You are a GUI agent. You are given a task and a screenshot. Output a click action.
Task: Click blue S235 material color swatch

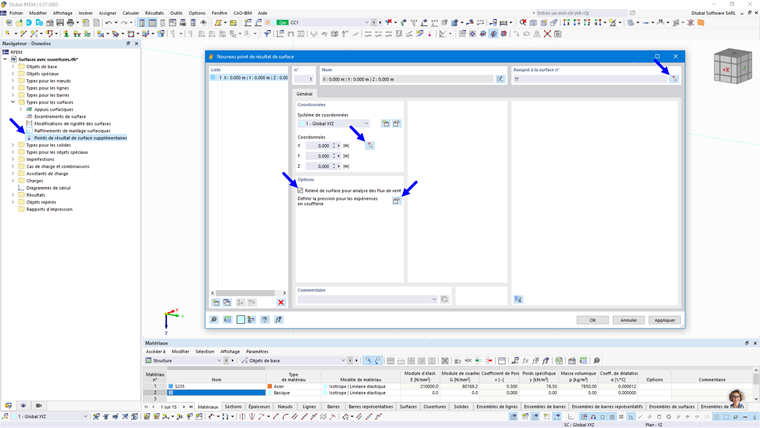[x=171, y=386]
